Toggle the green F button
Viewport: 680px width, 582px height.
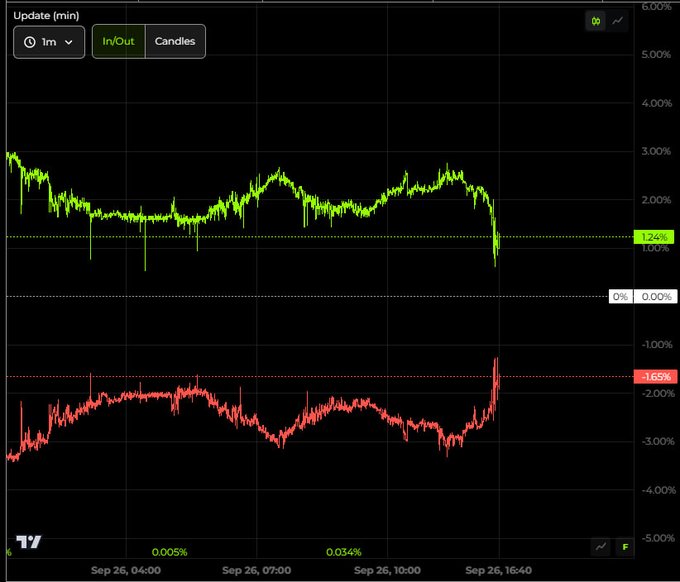pyautogui.click(x=625, y=546)
